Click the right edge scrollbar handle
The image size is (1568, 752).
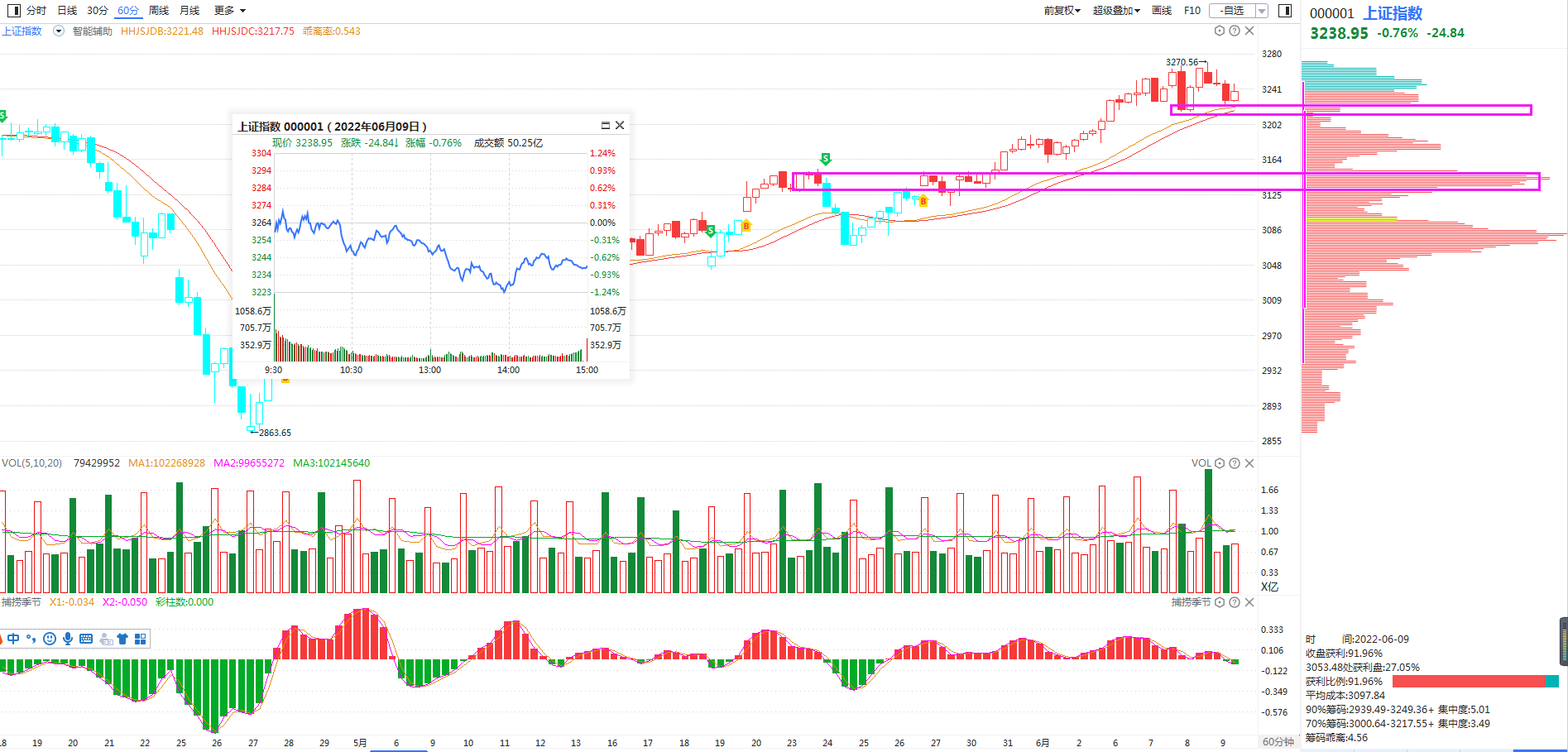(1564, 641)
